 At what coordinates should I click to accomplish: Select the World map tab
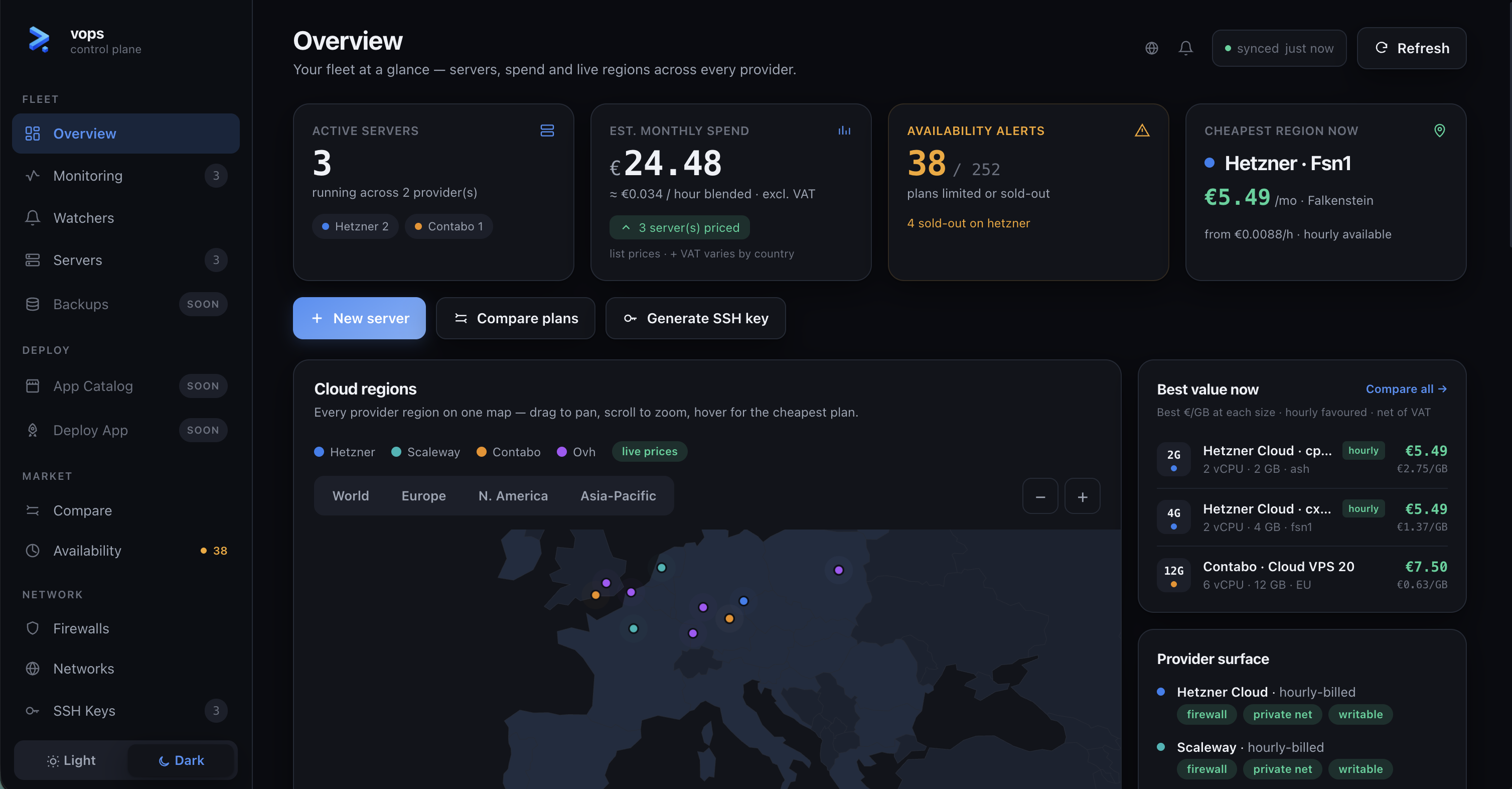[351, 496]
